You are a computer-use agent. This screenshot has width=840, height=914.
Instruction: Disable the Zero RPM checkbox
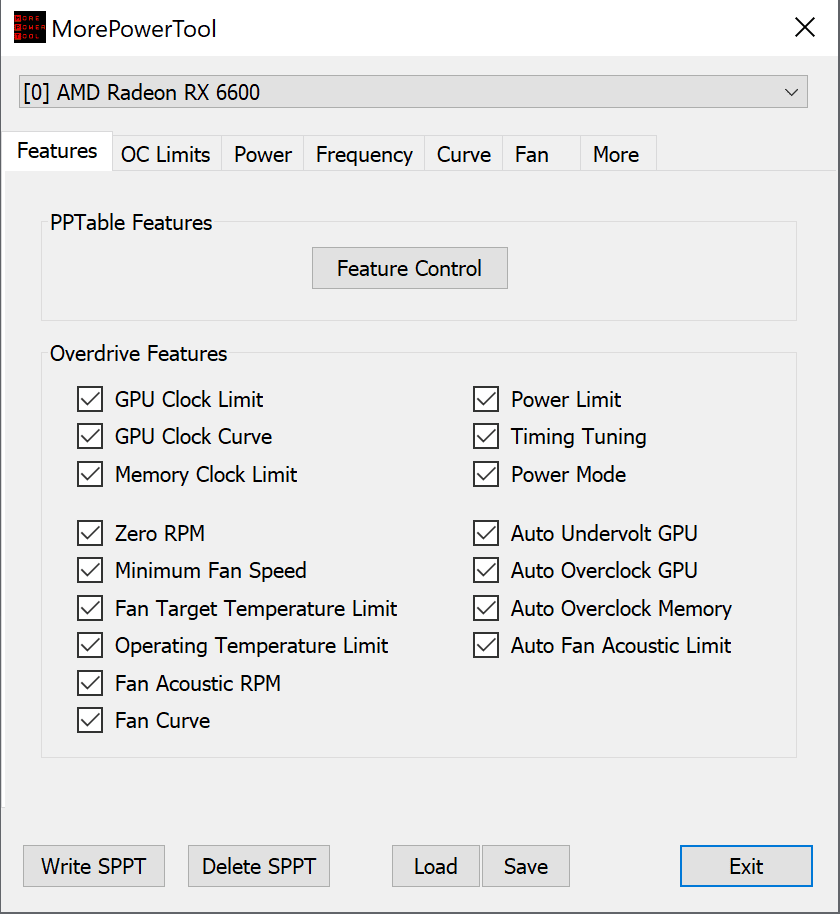point(91,533)
